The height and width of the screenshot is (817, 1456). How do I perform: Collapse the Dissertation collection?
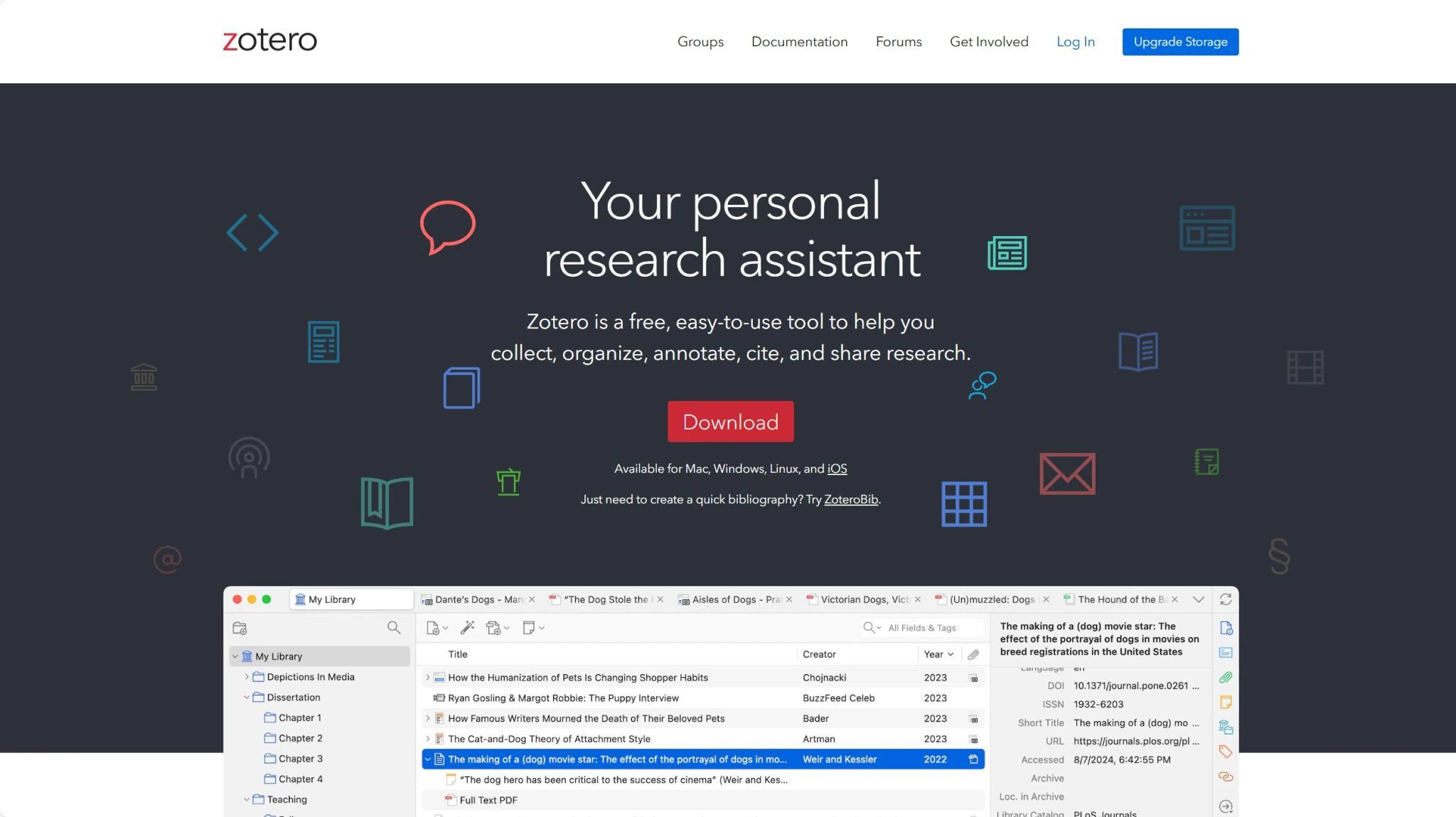click(x=247, y=698)
